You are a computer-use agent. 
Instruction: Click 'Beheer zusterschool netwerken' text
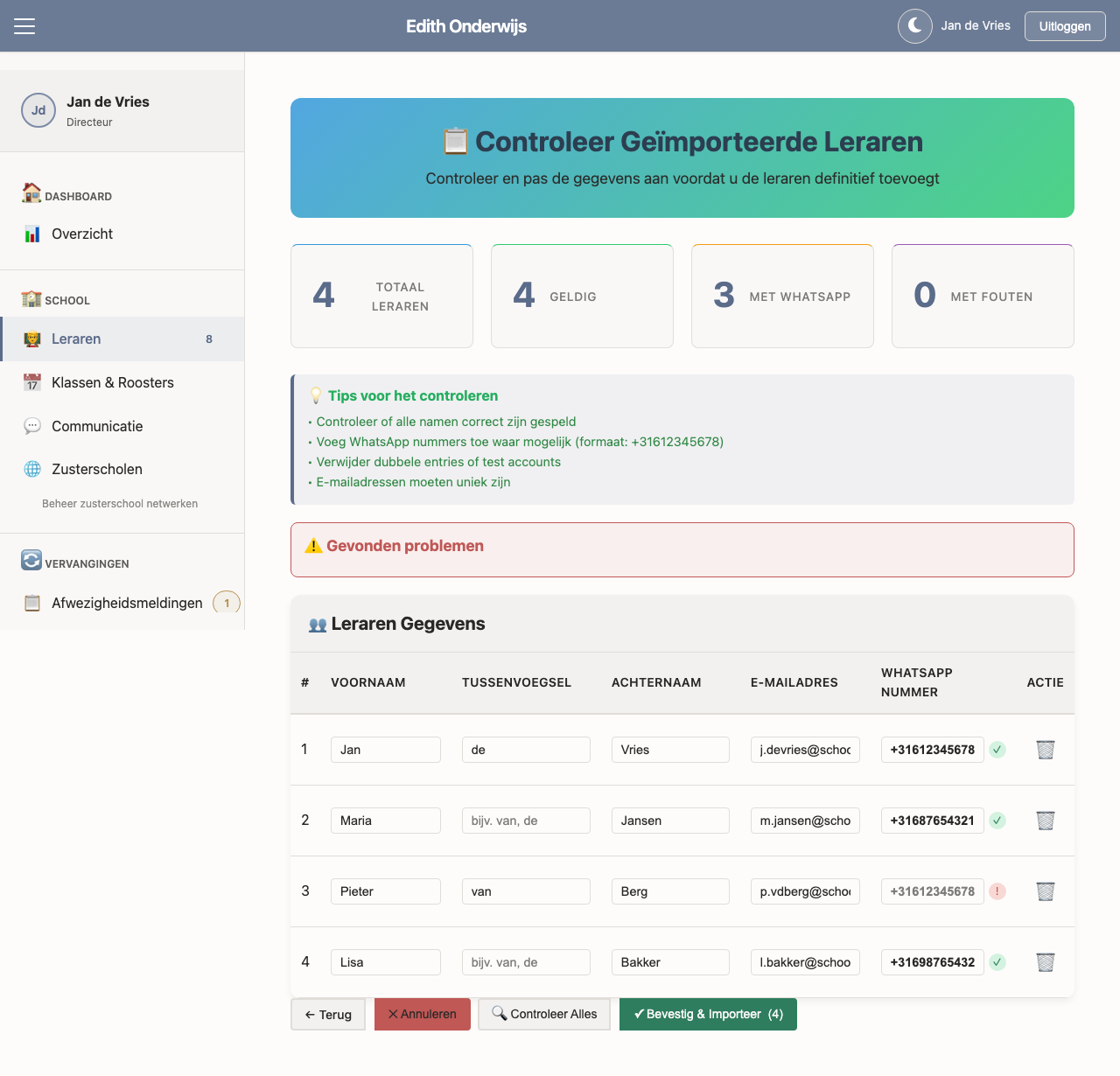(120, 504)
